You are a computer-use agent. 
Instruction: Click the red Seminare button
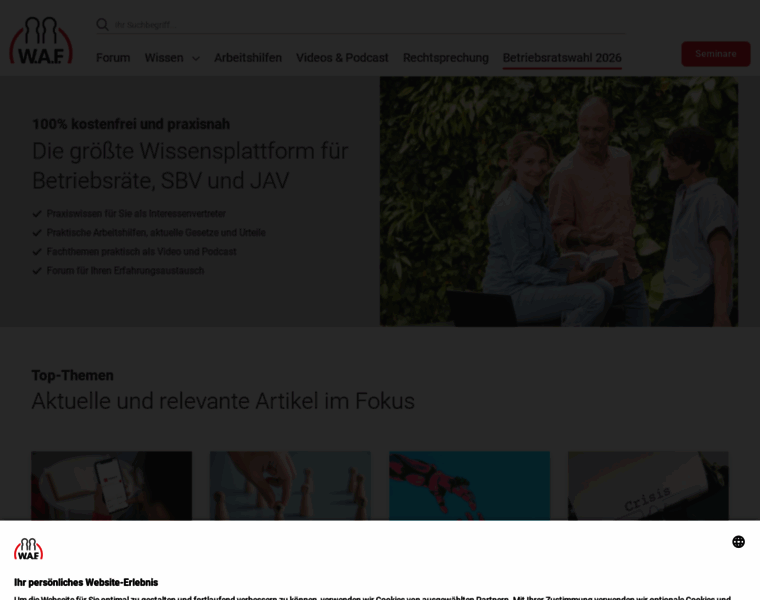coord(715,54)
